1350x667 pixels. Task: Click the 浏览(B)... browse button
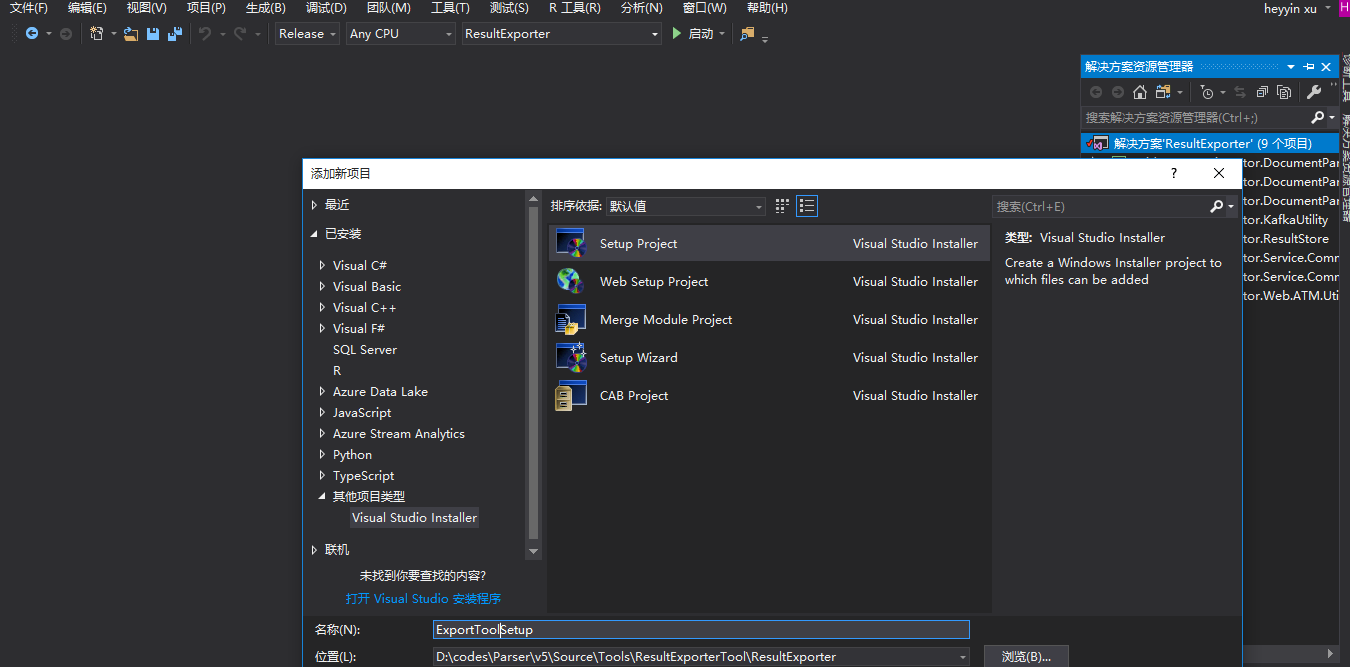(x=1026, y=657)
